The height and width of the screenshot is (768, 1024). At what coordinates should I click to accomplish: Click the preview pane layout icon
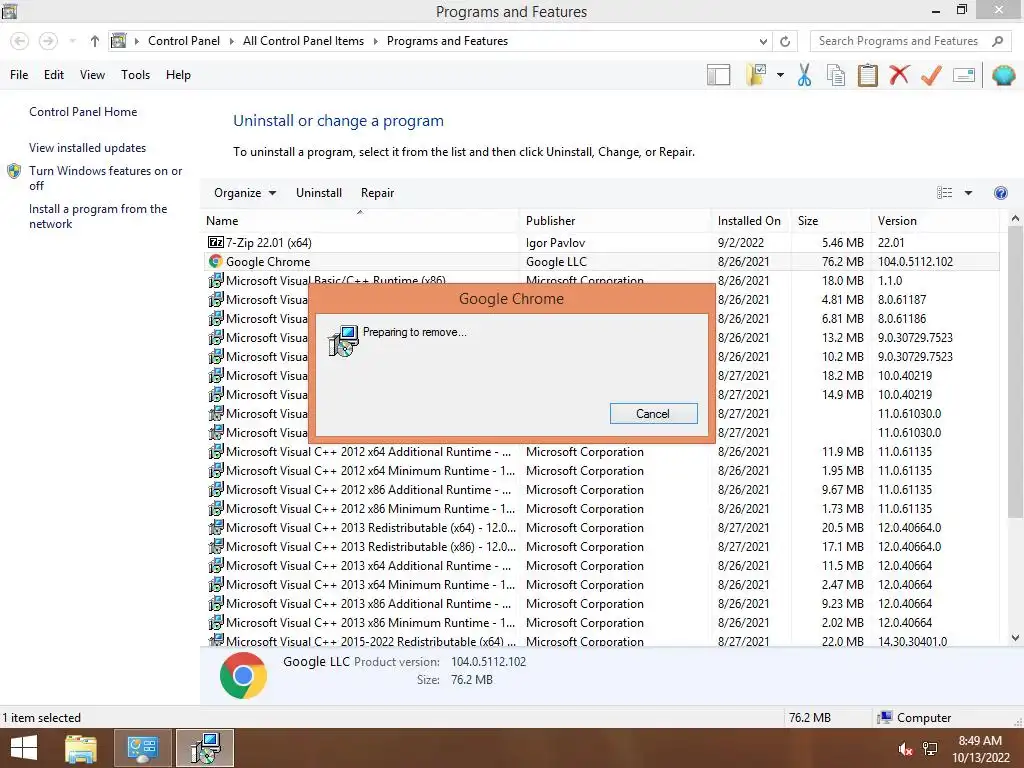[718, 75]
